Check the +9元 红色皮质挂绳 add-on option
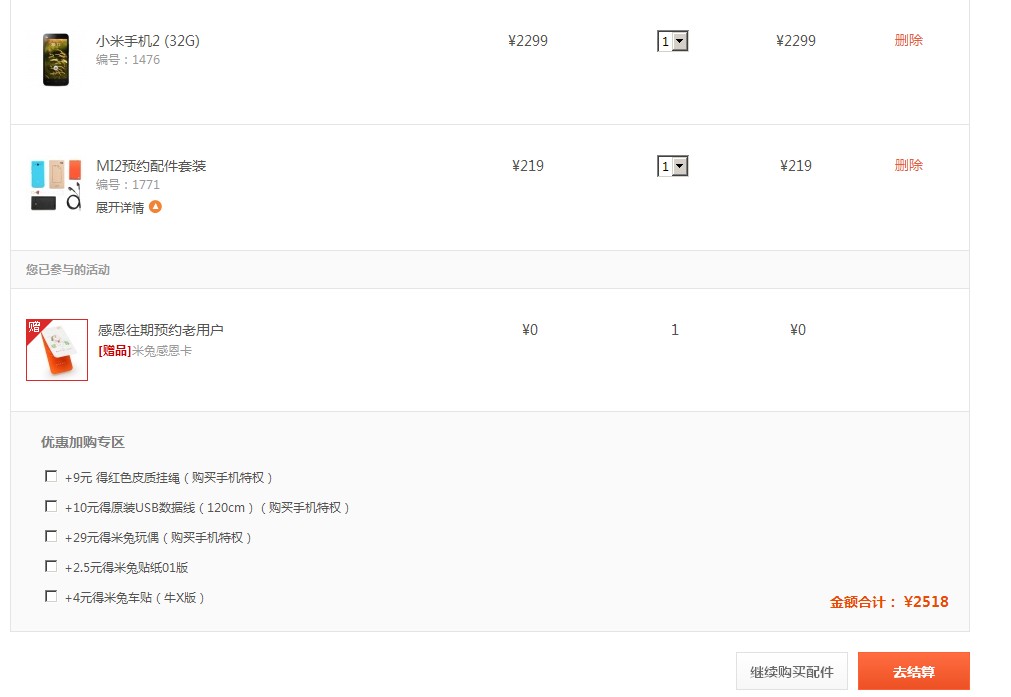 [51, 476]
